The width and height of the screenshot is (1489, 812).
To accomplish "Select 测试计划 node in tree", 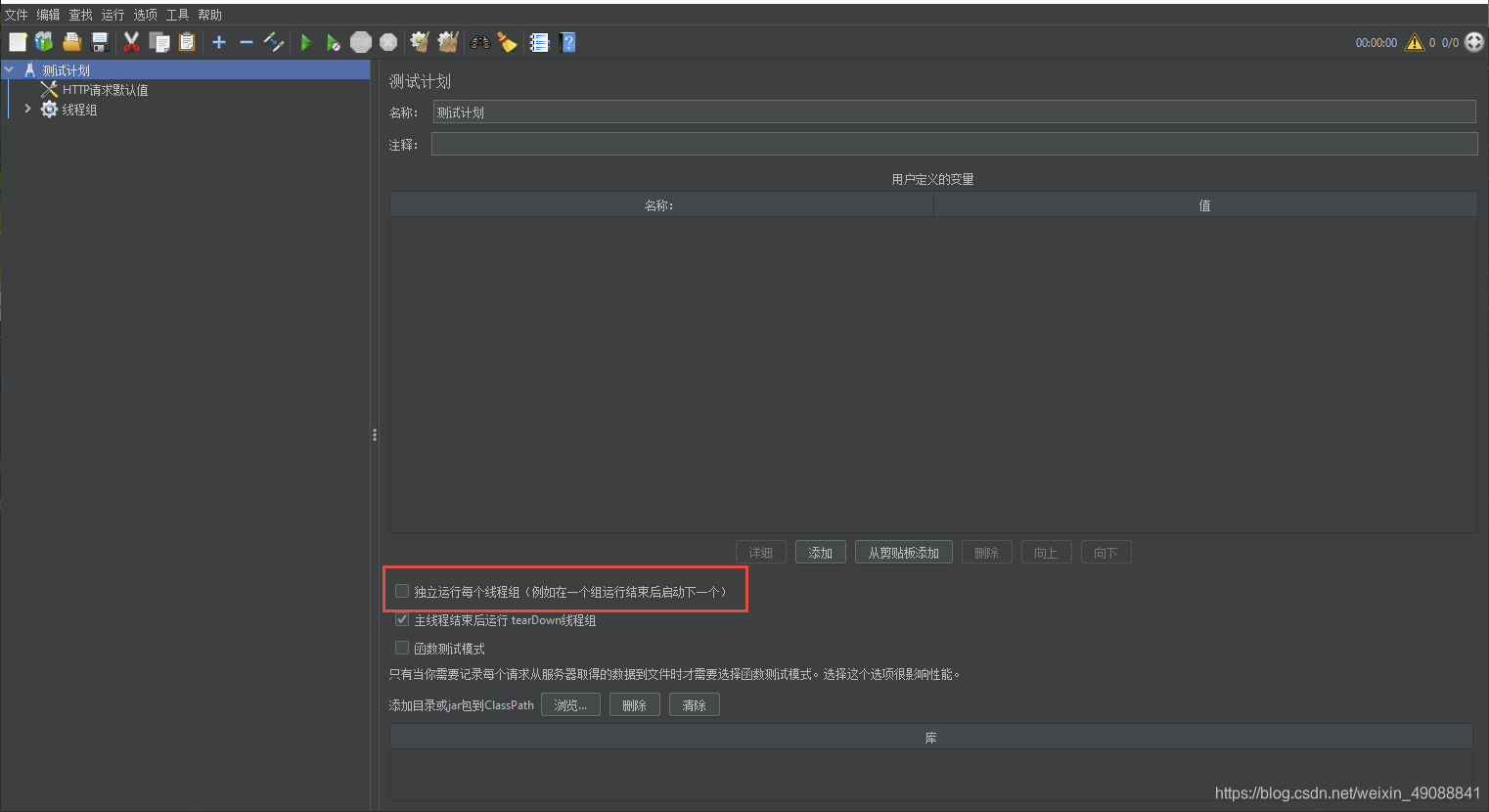I will point(66,70).
